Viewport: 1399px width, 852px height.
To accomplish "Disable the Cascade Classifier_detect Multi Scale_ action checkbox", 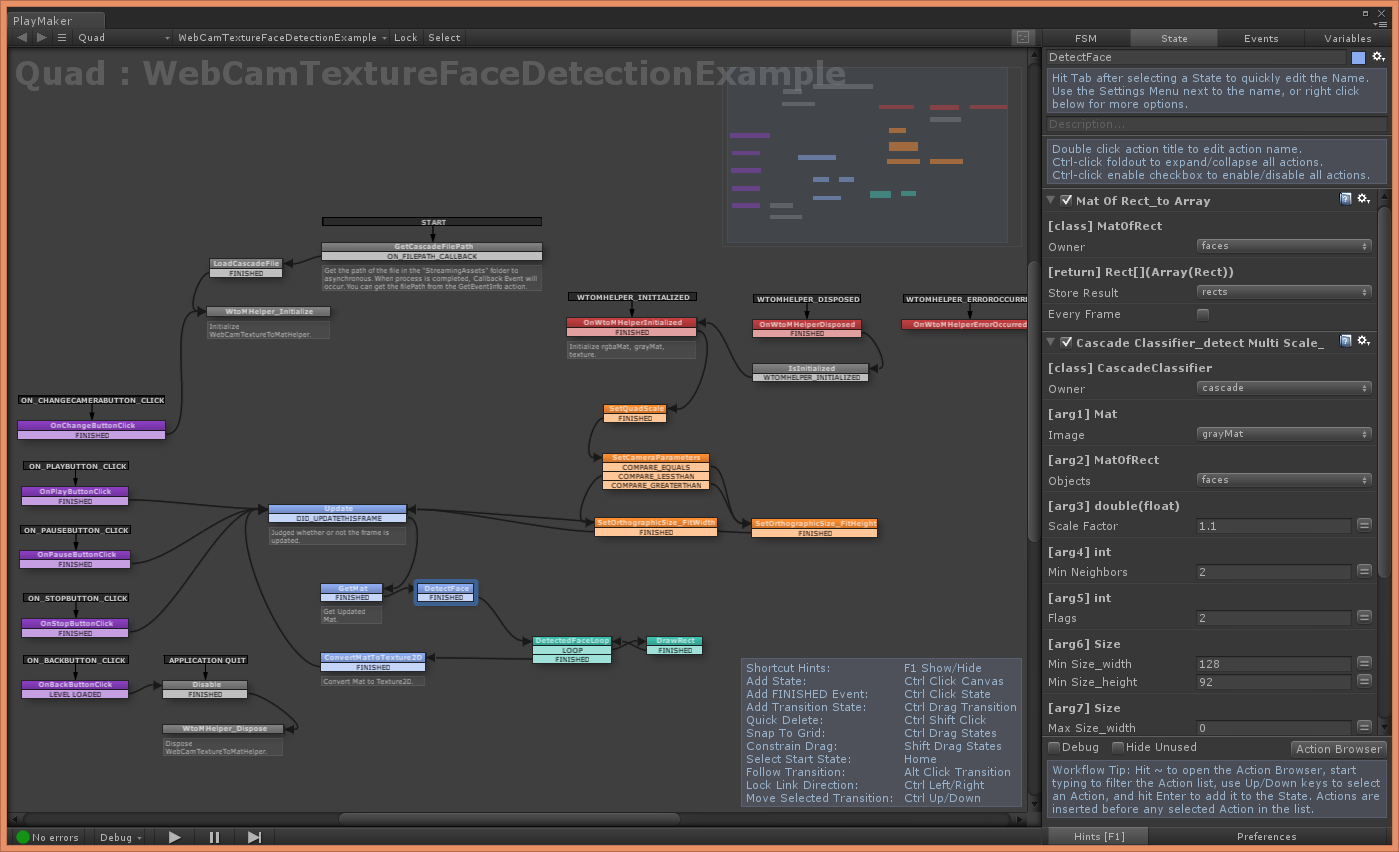I will [1066, 342].
